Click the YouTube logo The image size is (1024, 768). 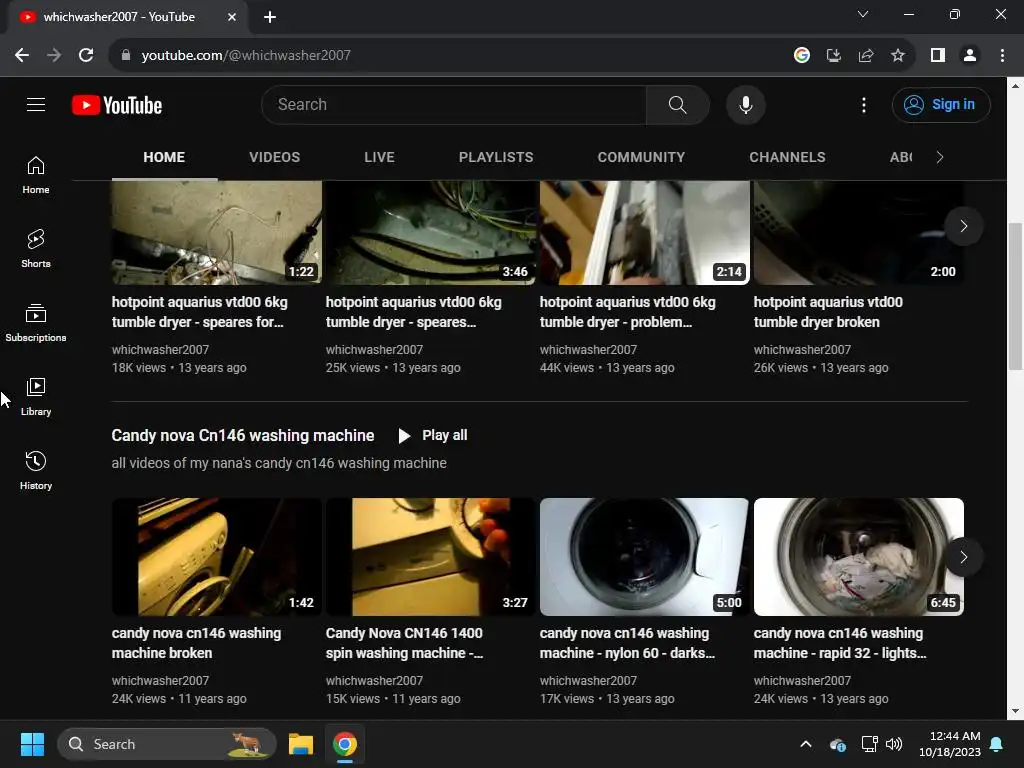(x=117, y=105)
